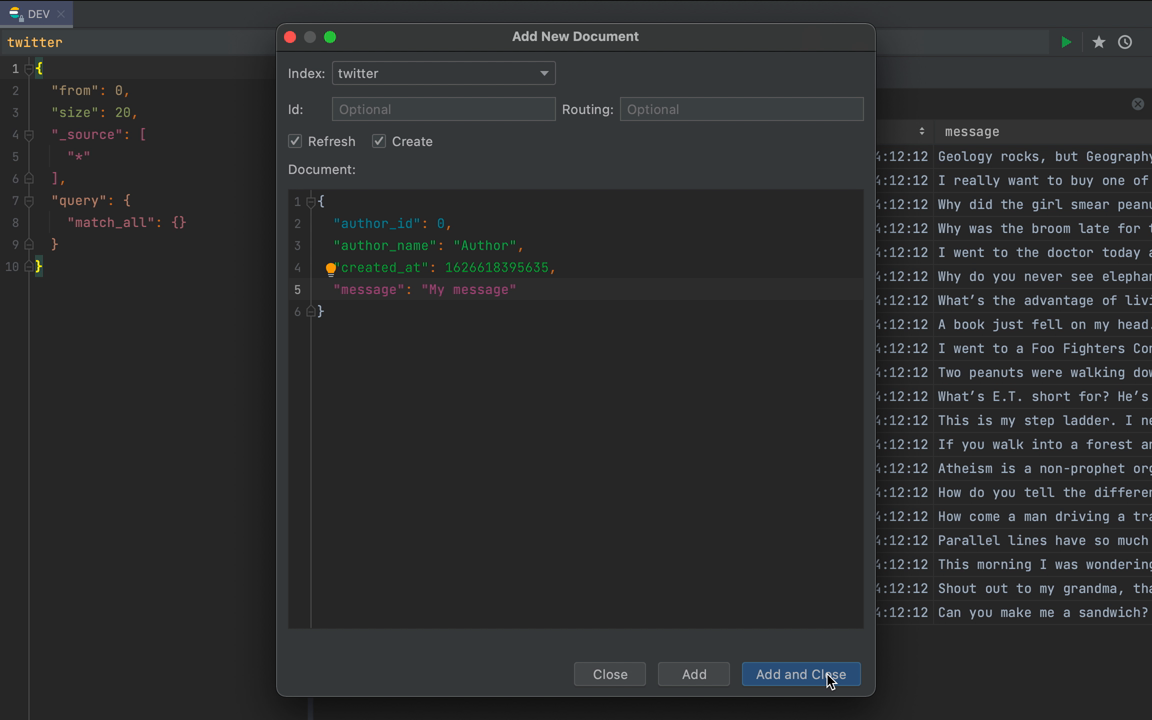Uncheck the Refresh checkbox
The width and height of the screenshot is (1152, 720).
295,141
